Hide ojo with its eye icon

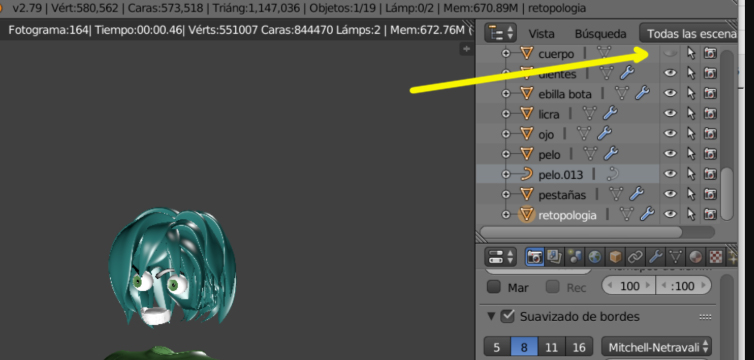pyautogui.click(x=670, y=134)
